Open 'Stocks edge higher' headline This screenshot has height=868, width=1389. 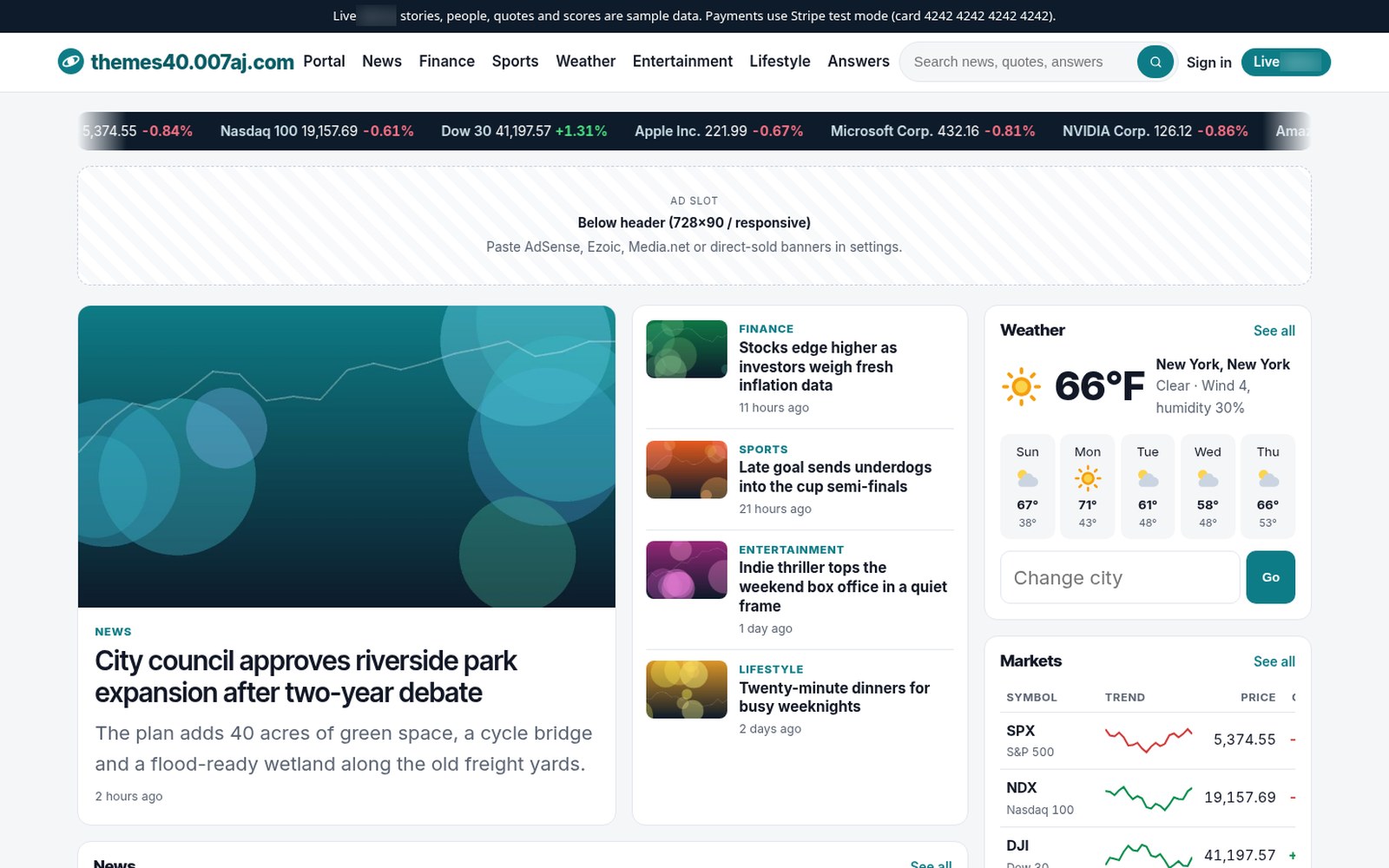pos(818,366)
